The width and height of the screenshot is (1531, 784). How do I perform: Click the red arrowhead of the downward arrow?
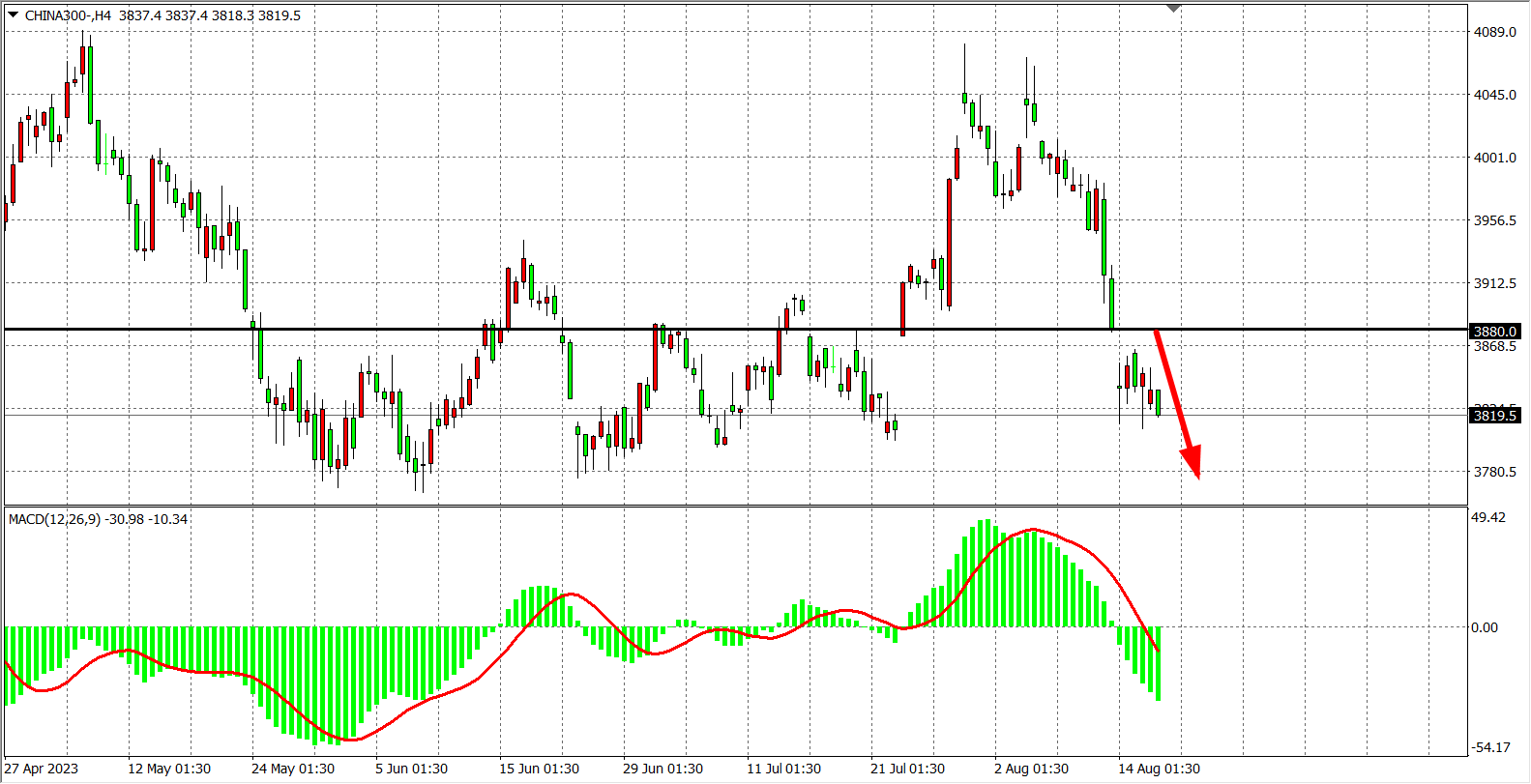point(1192,461)
